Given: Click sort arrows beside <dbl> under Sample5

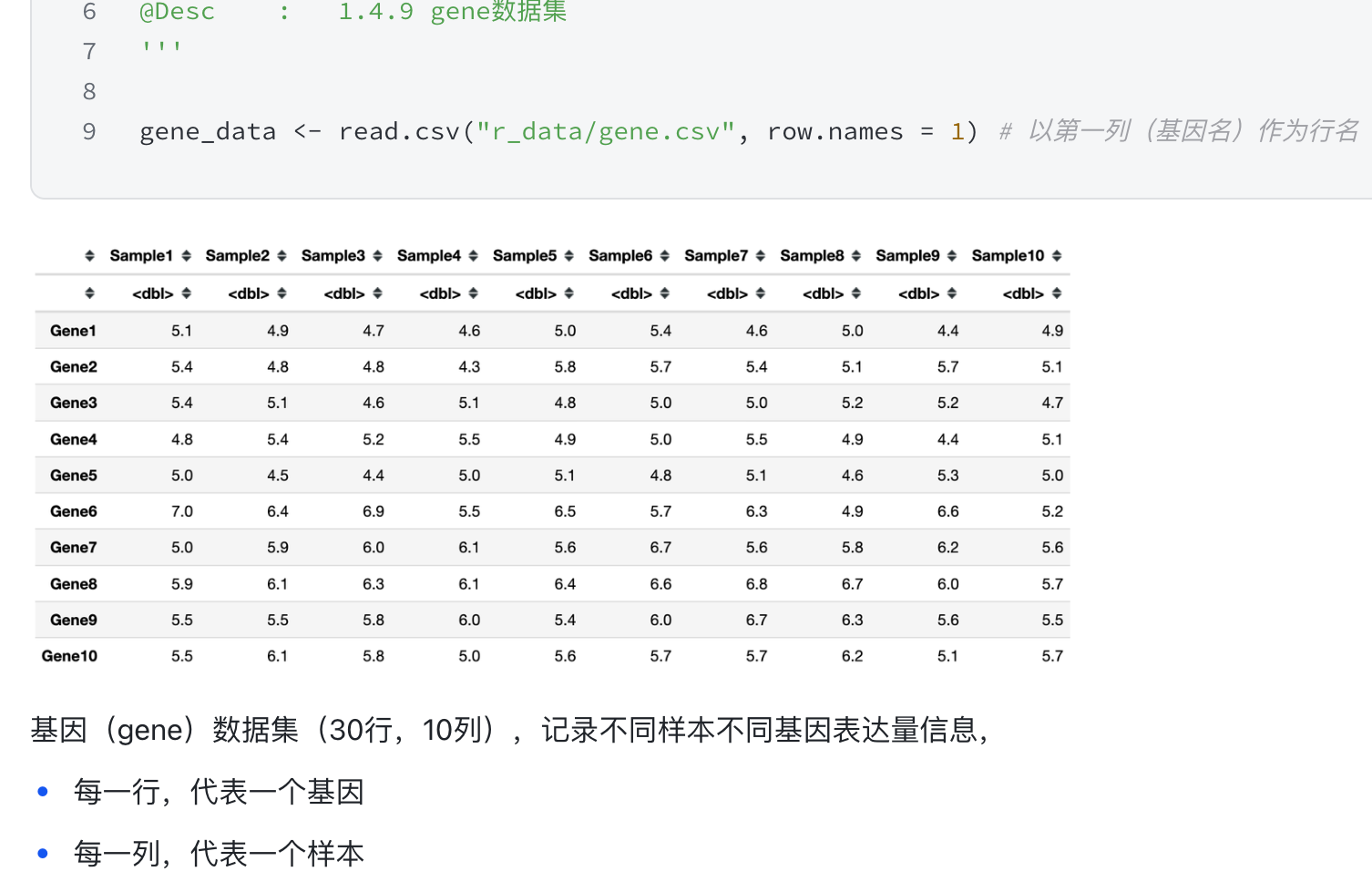Looking at the screenshot, I should [568, 293].
